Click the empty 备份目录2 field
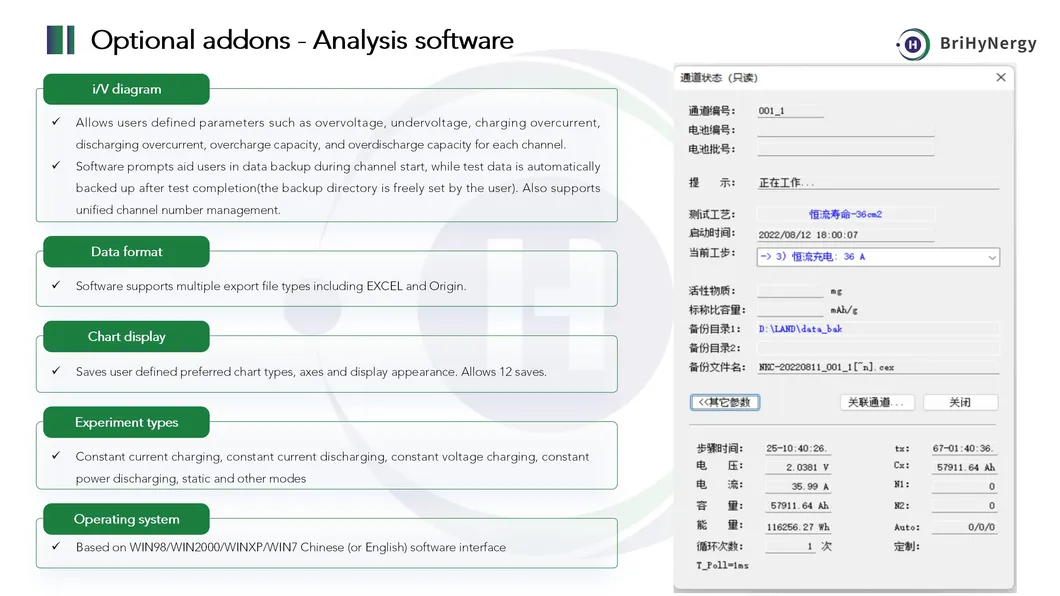Image resolution: width=1060 pixels, height=596 pixels. (876, 348)
